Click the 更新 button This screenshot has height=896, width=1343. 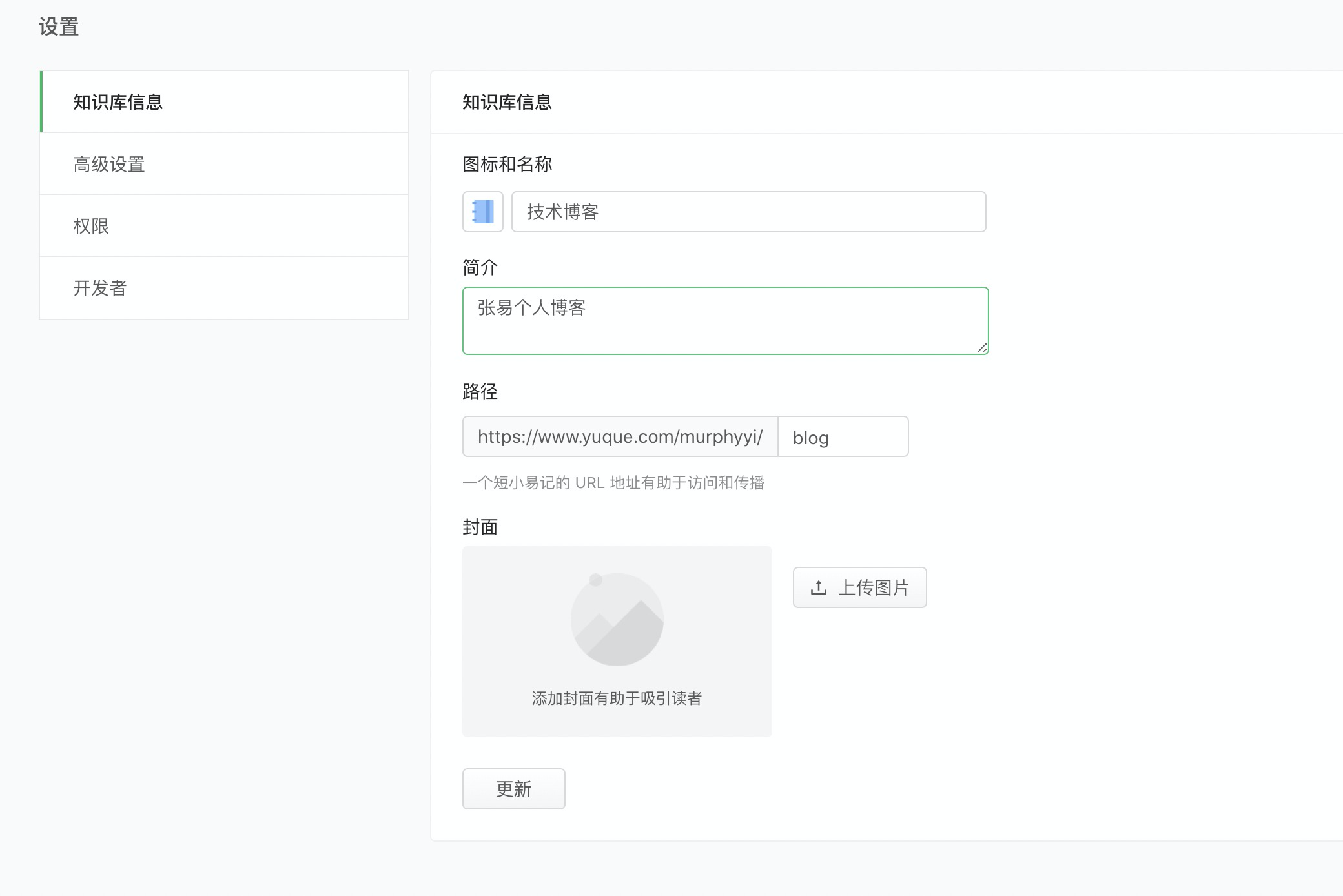tap(513, 788)
